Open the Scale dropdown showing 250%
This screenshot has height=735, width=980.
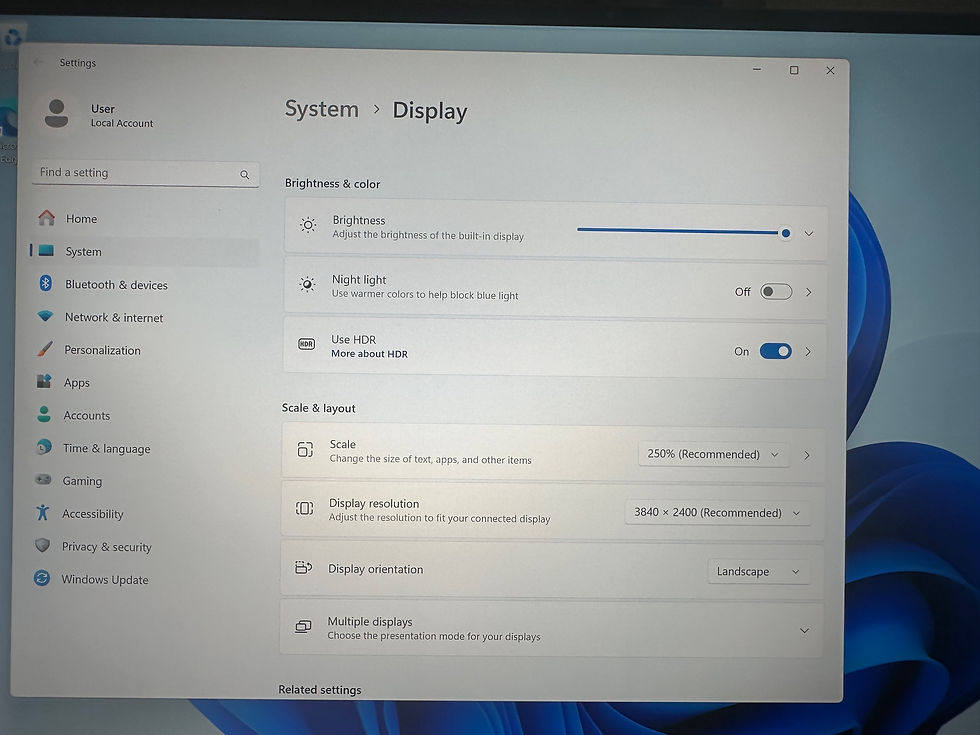(713, 454)
